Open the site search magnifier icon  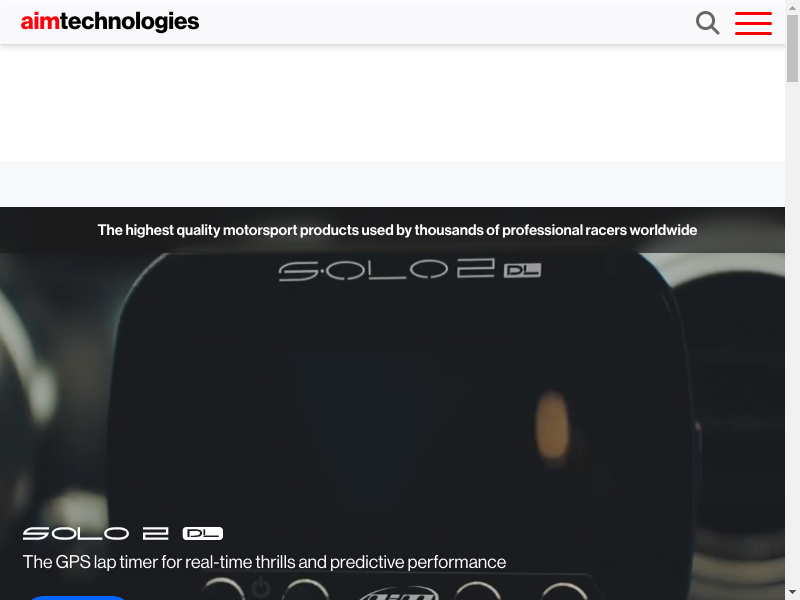click(x=708, y=23)
